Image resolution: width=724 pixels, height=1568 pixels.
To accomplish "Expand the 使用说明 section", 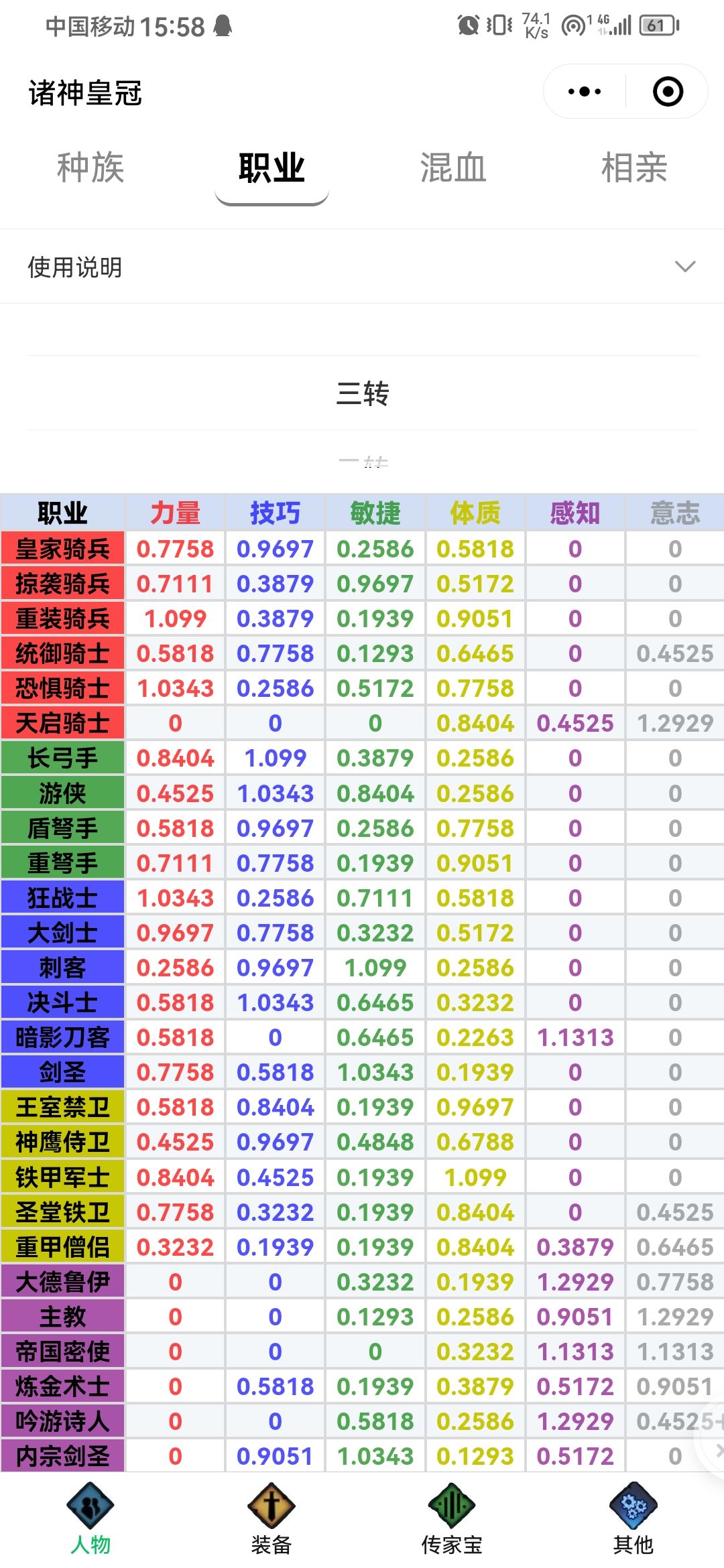I will point(362,267).
